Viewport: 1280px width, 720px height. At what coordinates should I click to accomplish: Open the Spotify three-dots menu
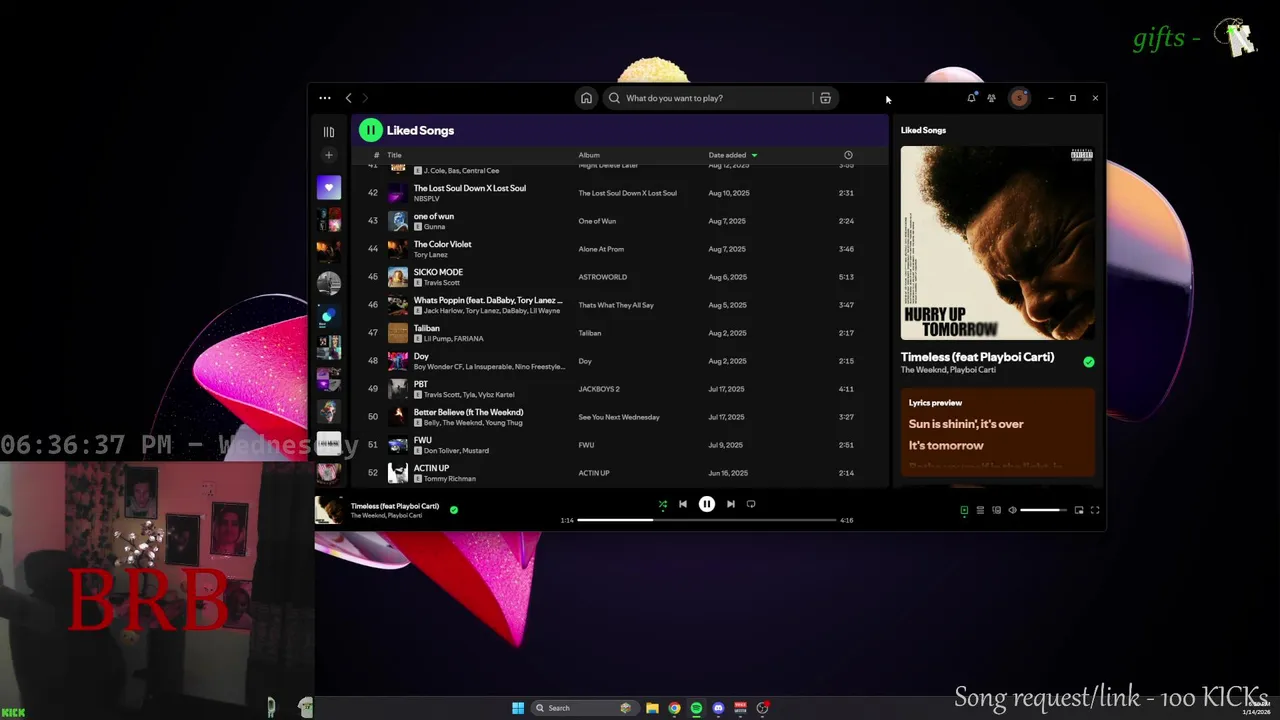(325, 98)
